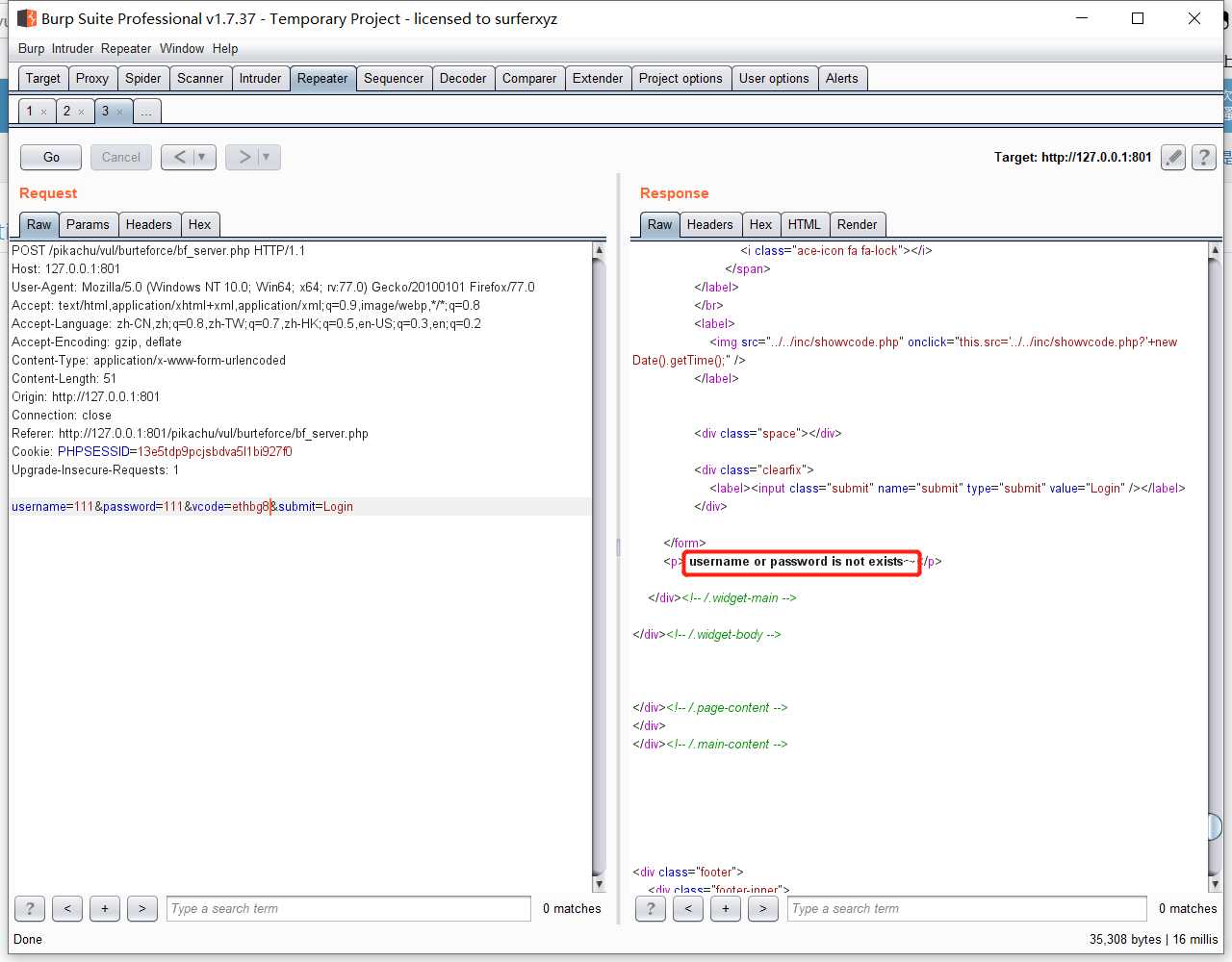The image size is (1232, 962).
Task: Click Request search help question button
Action: coord(30,908)
